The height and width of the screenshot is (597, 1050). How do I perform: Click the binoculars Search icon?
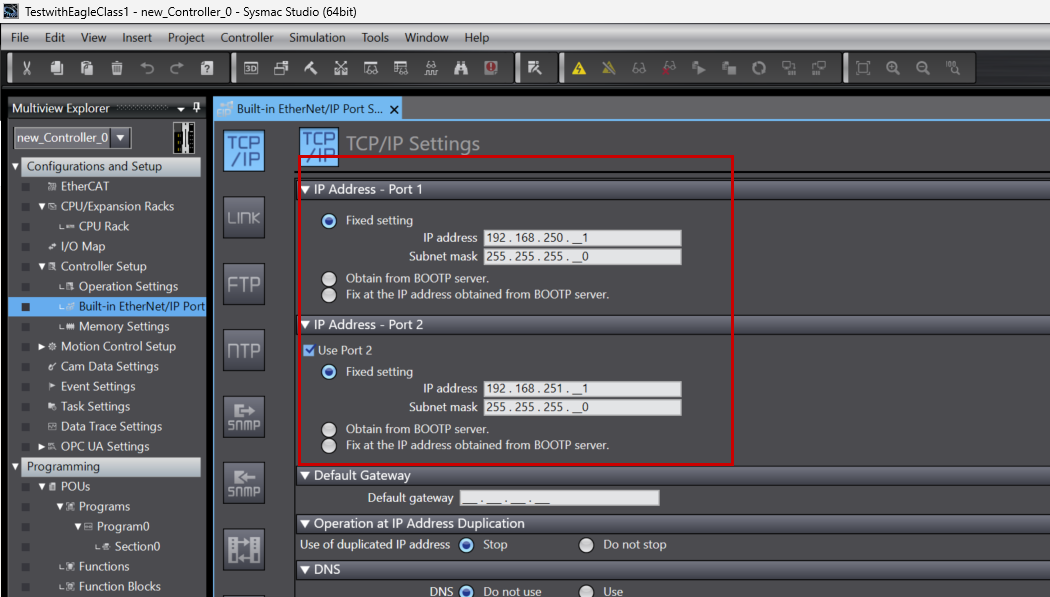(x=461, y=68)
